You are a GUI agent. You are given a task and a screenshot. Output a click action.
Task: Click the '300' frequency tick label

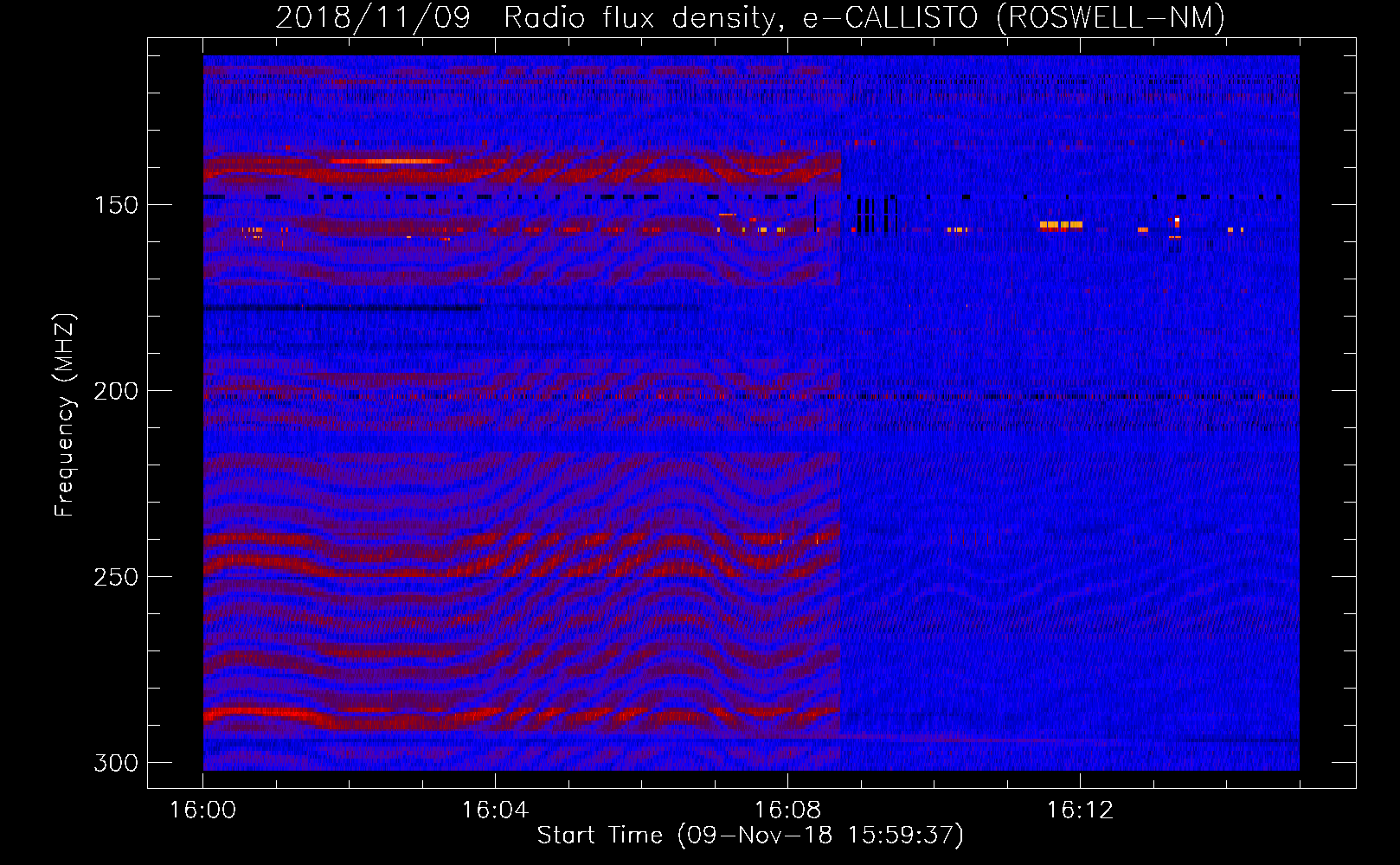click(x=115, y=764)
